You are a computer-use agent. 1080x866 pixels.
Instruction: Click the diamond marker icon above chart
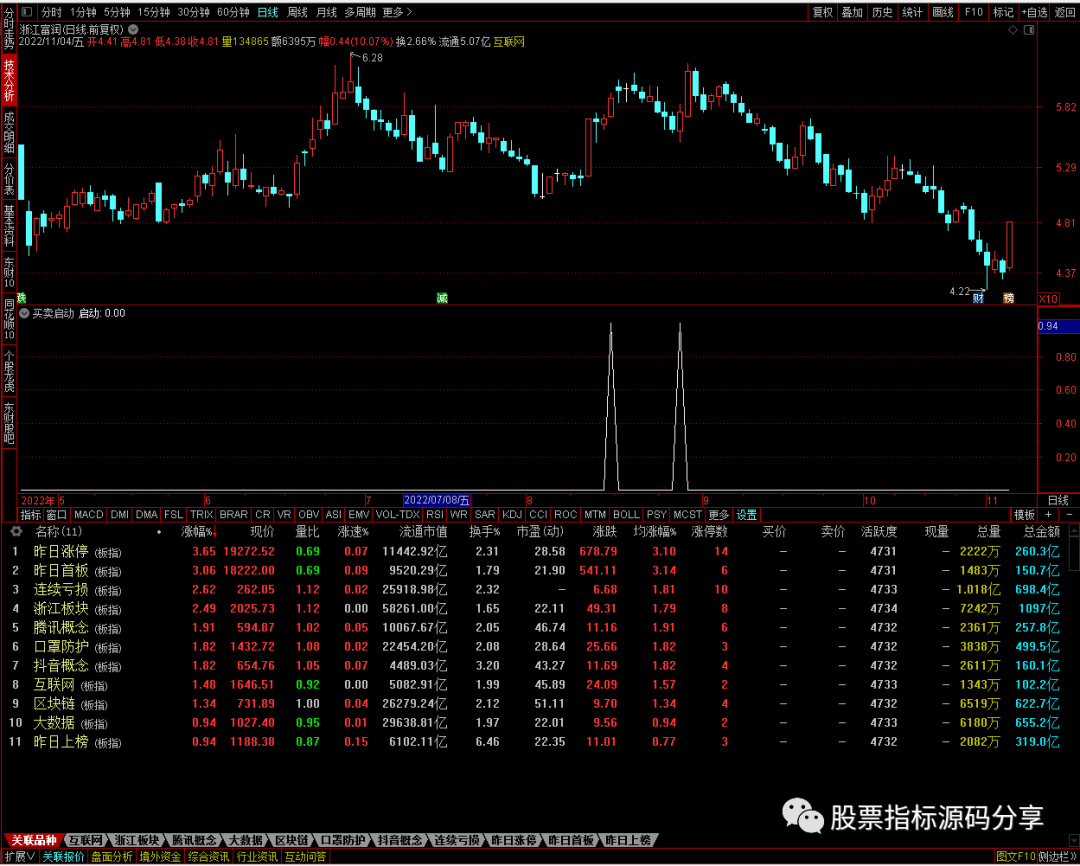point(1012,30)
